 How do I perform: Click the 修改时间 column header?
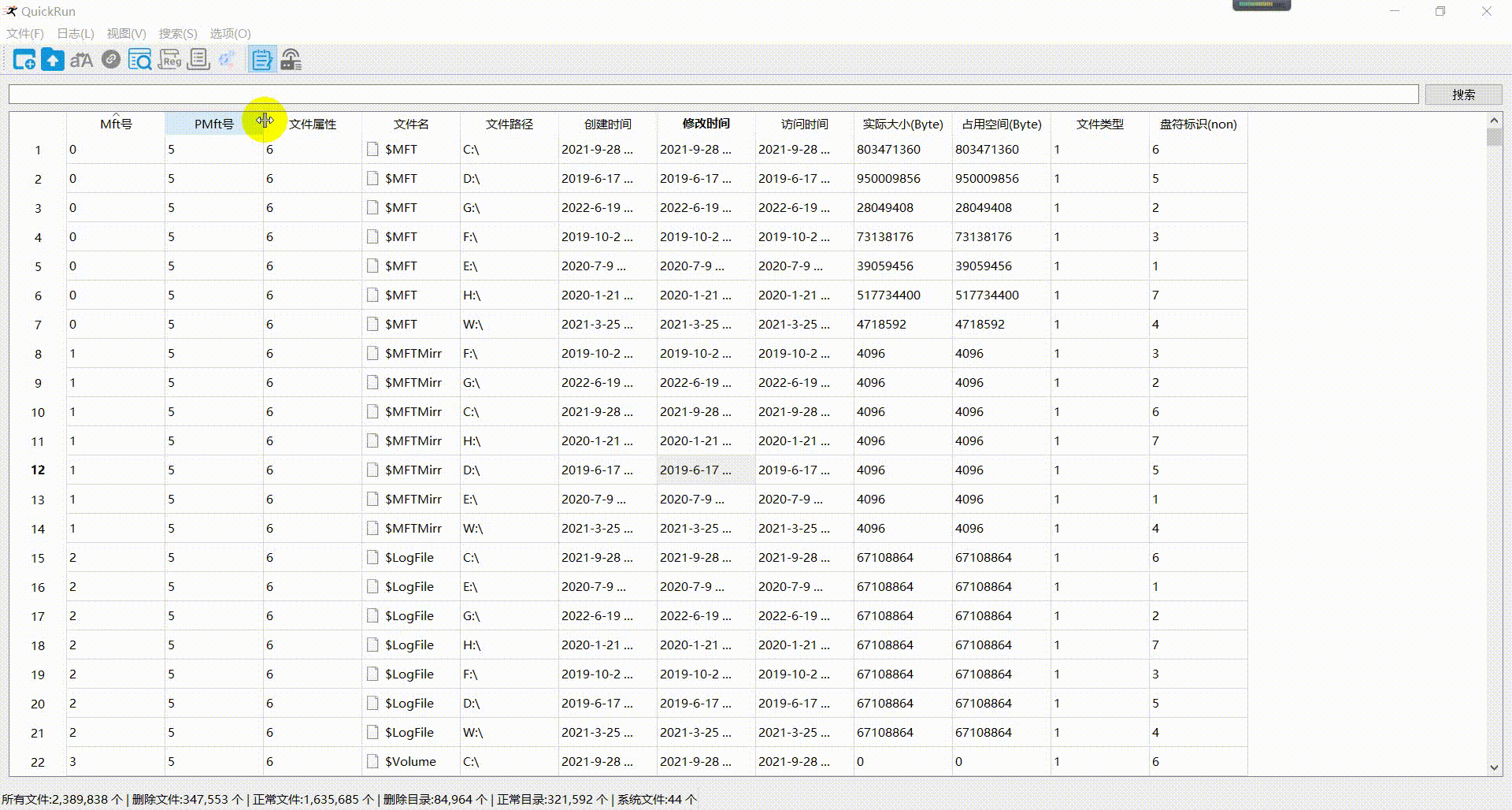(x=706, y=124)
